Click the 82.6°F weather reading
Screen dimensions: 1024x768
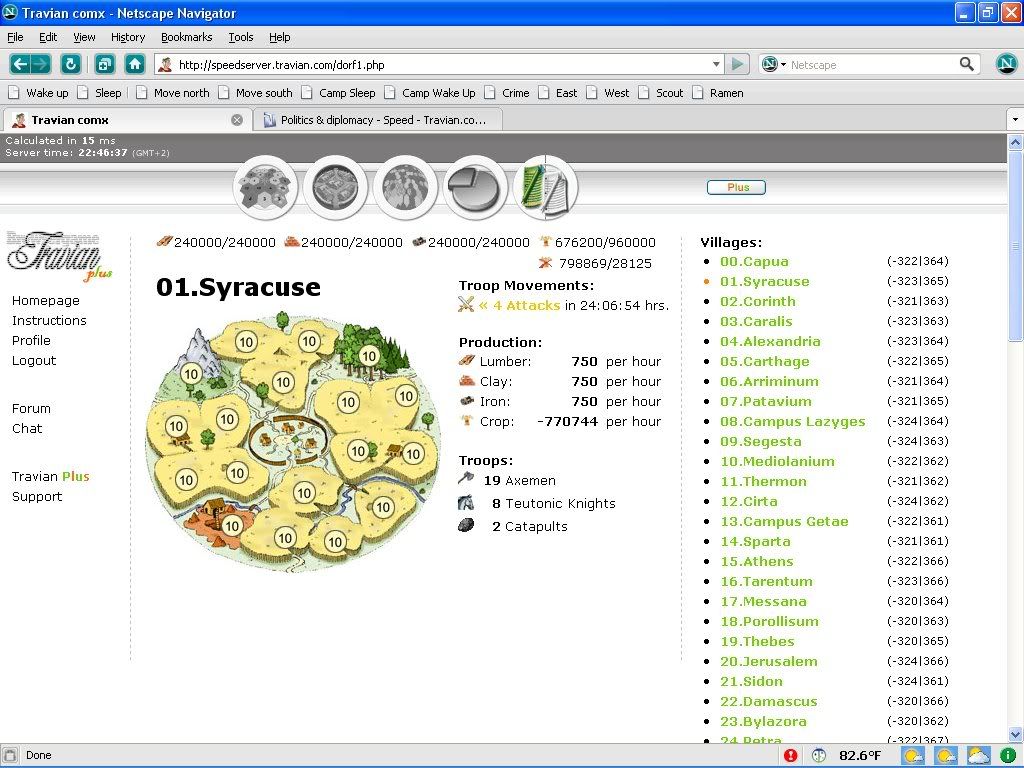[860, 756]
